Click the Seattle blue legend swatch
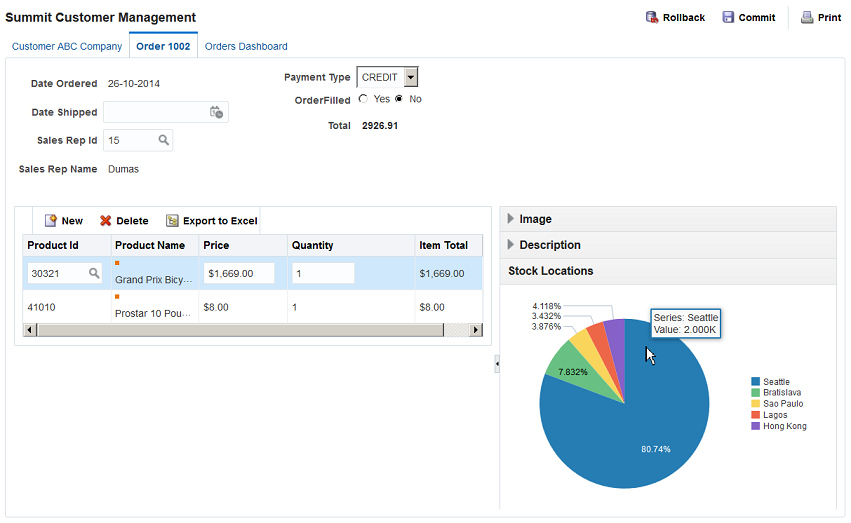 pos(755,382)
